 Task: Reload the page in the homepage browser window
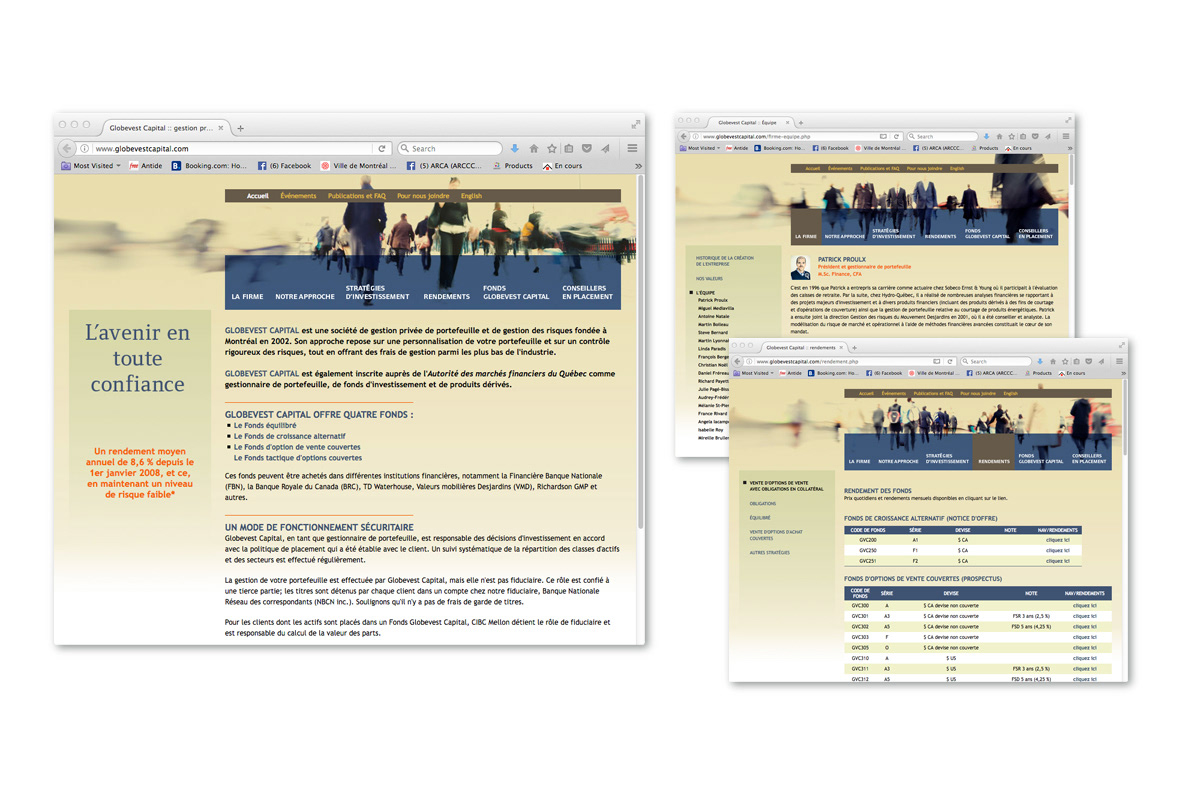click(x=382, y=149)
